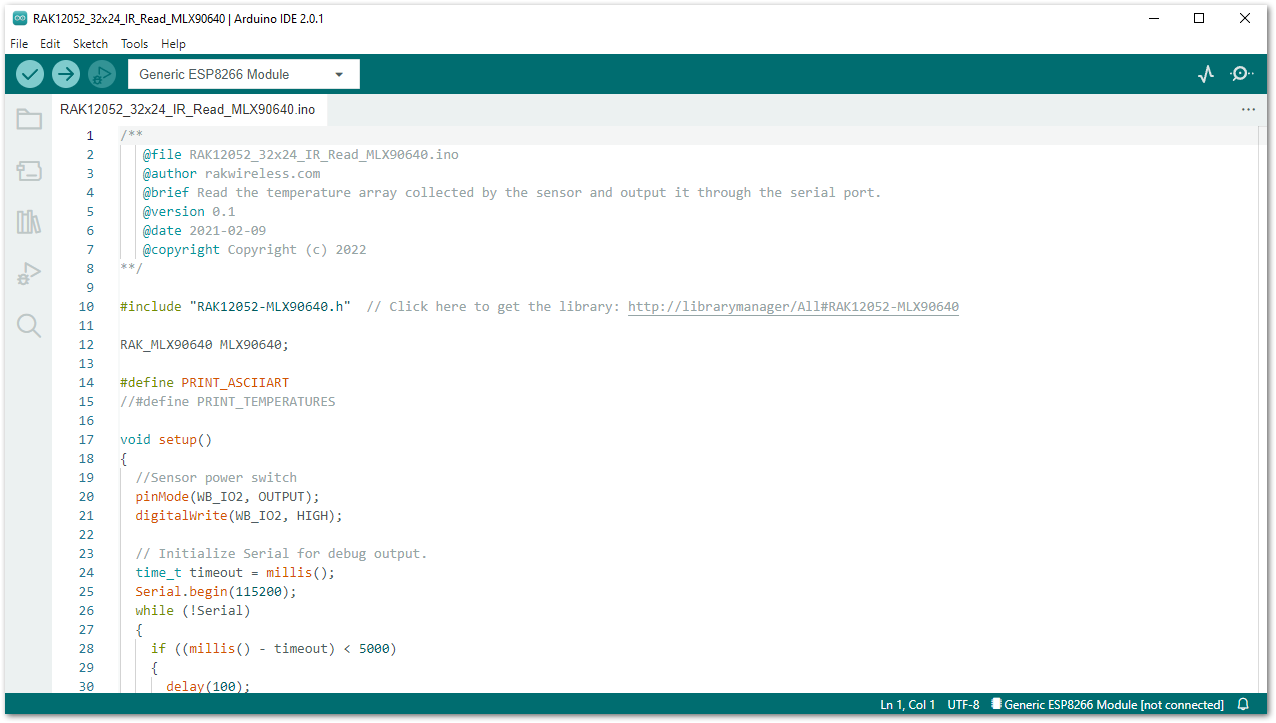
Task: Click the Verify sketch checkmark button
Action: pos(30,74)
